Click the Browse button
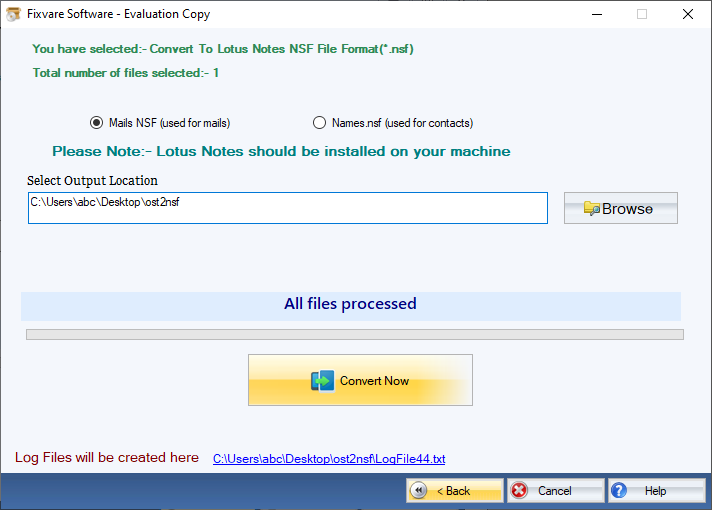This screenshot has width=712, height=510. tap(621, 208)
